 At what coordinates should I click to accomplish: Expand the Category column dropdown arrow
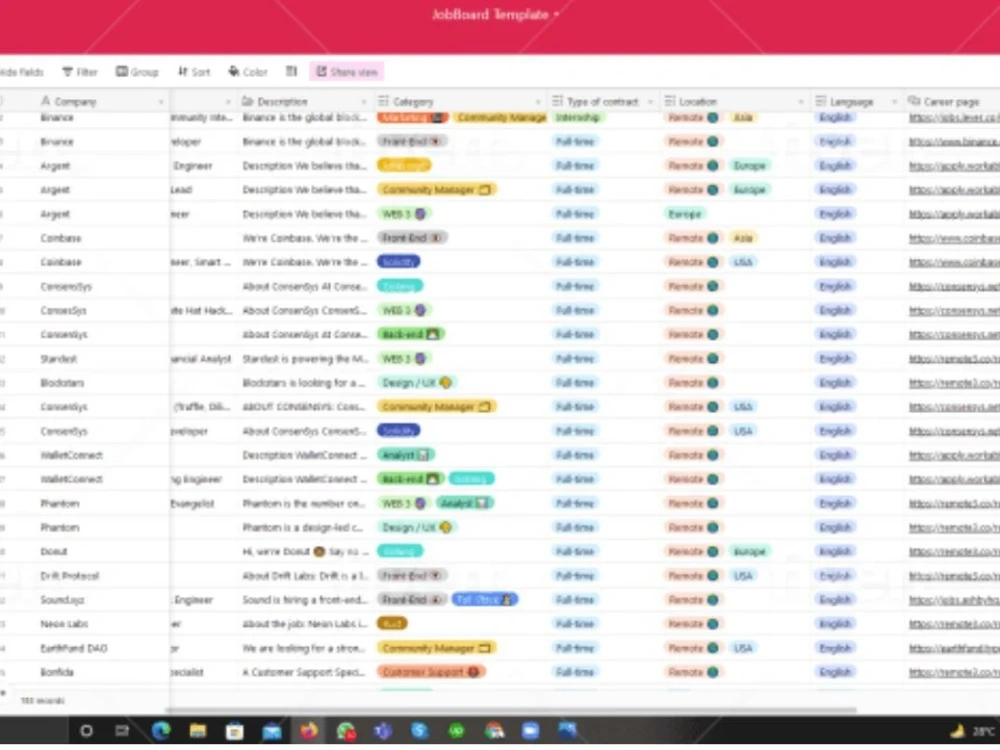pos(538,102)
